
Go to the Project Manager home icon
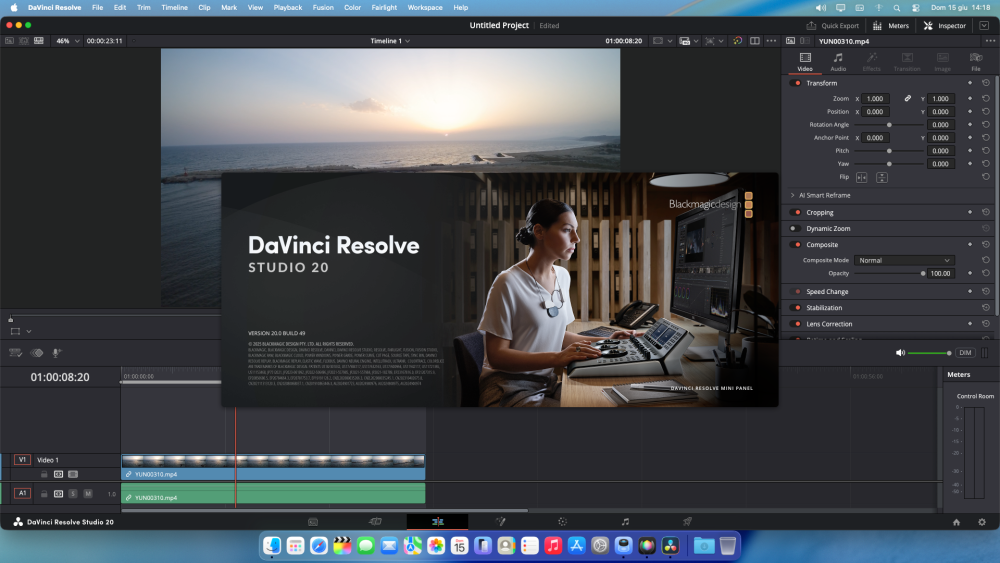956,522
